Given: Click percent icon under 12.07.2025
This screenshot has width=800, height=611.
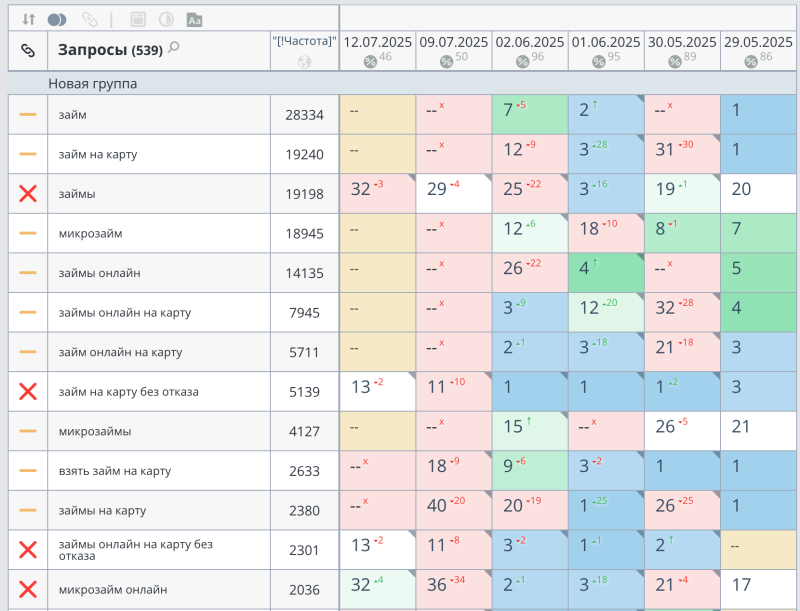Looking at the screenshot, I should coord(369,61).
